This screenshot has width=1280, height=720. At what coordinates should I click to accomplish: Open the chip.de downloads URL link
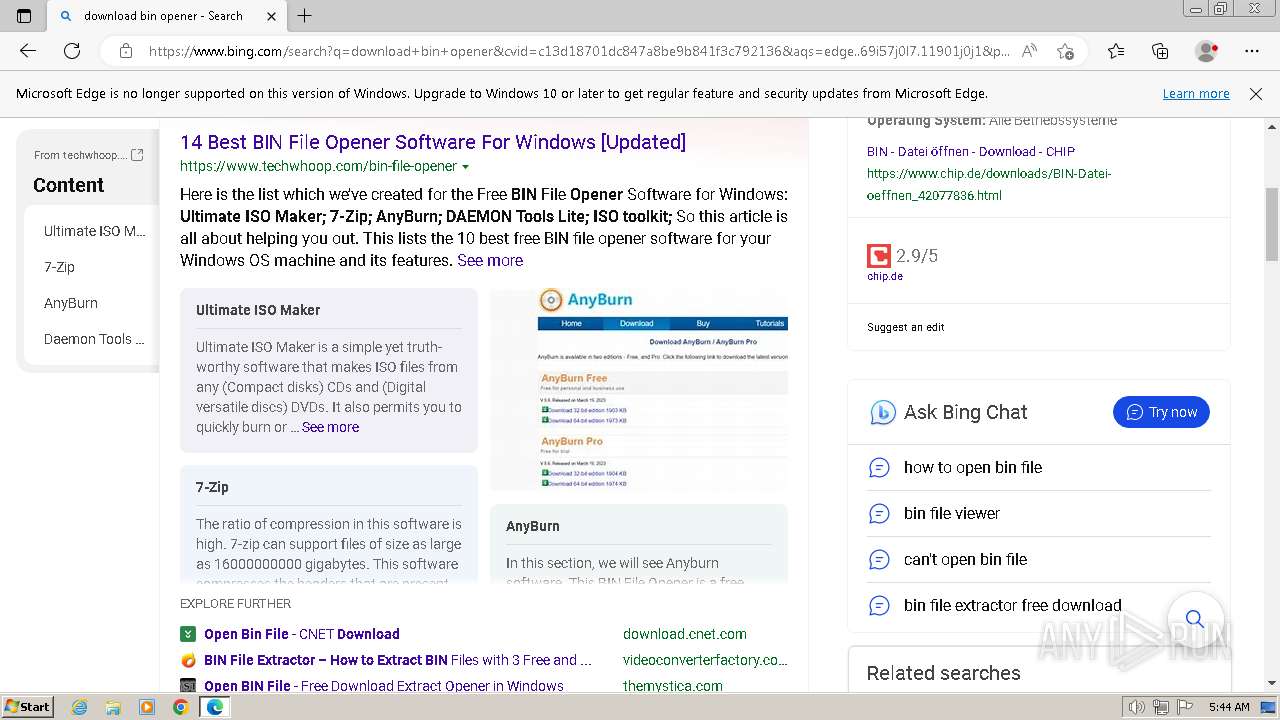[989, 184]
